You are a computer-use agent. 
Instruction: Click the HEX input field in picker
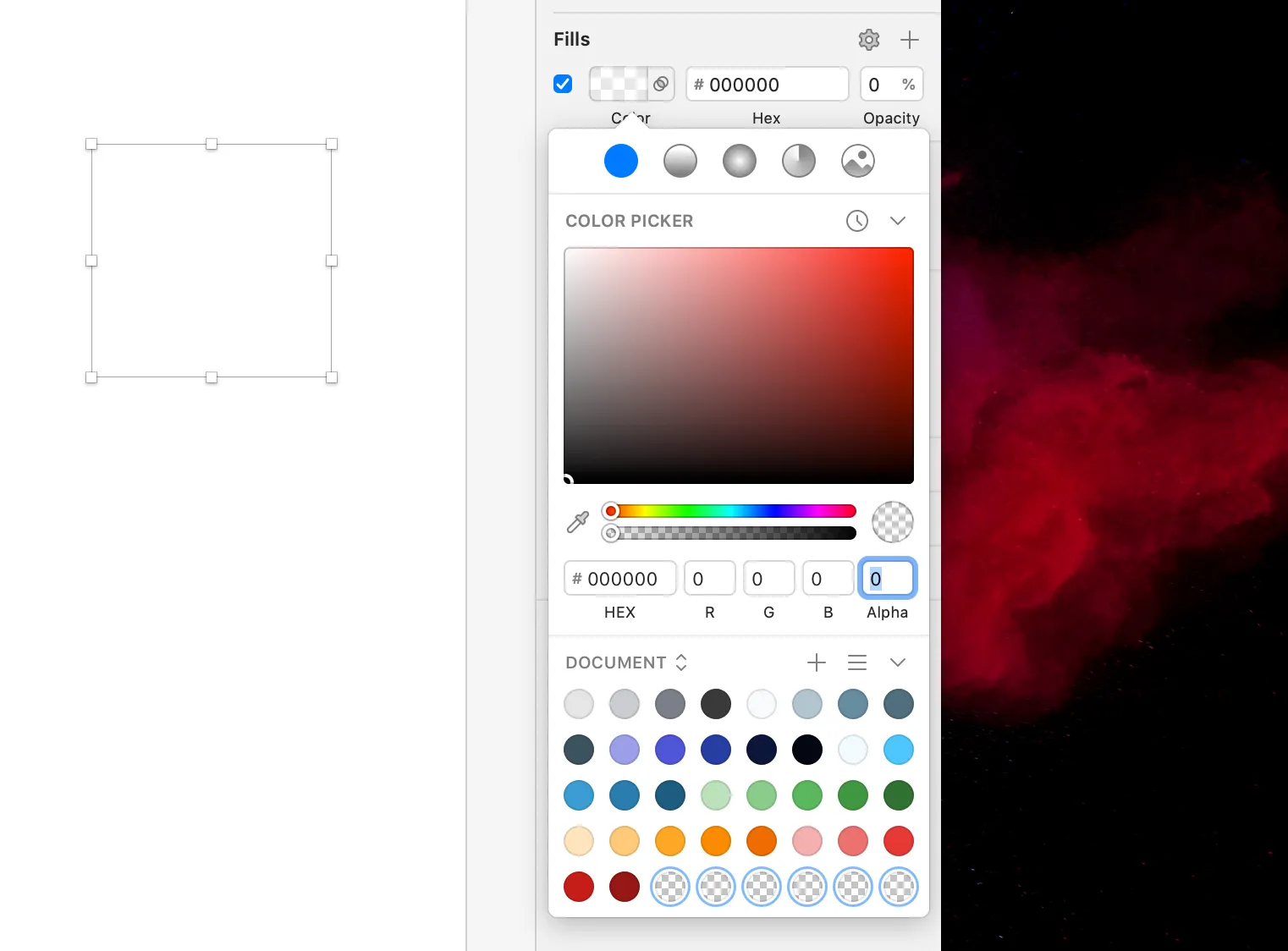click(x=622, y=579)
